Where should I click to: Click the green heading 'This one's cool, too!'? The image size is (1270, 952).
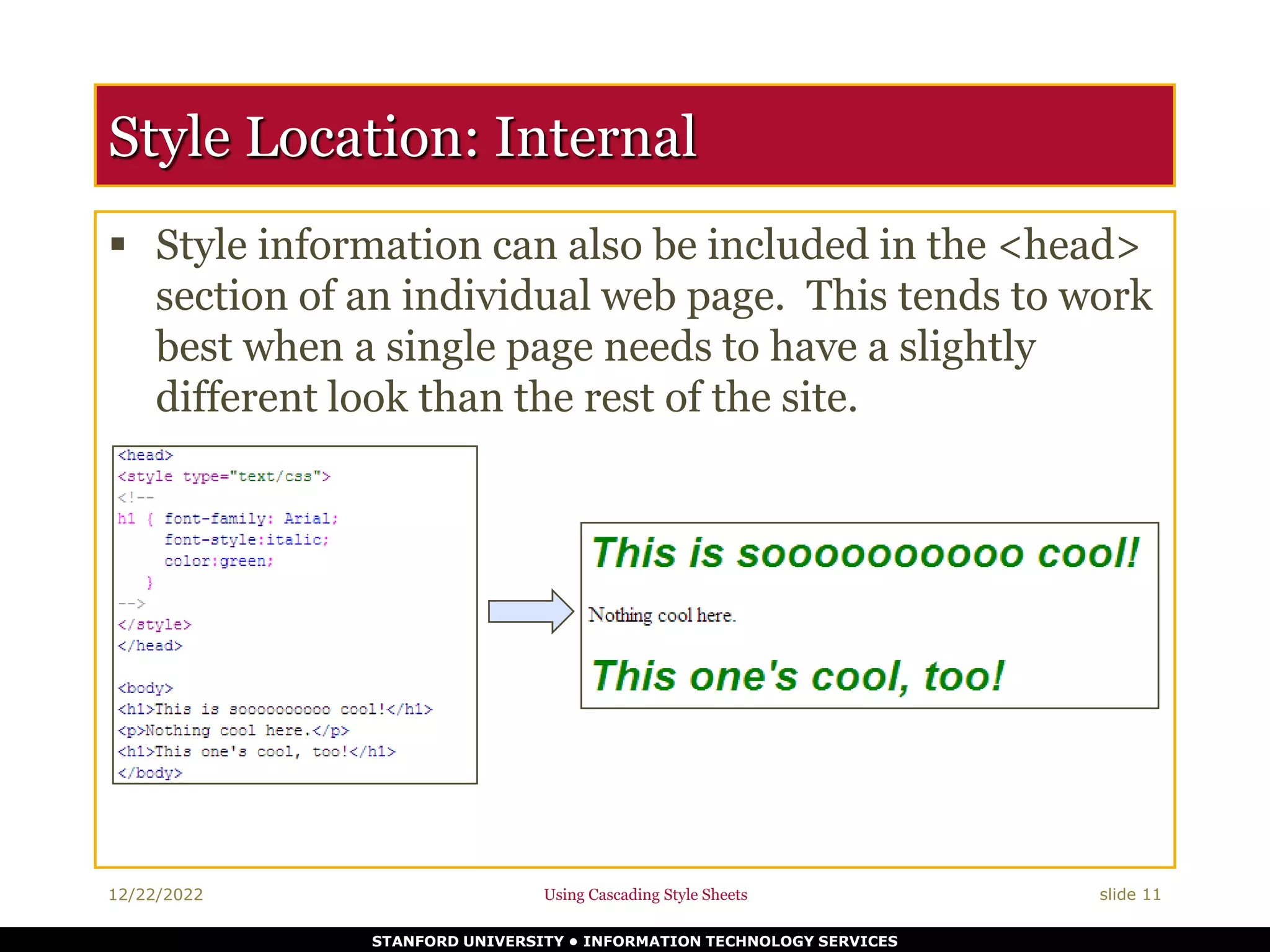point(798,676)
